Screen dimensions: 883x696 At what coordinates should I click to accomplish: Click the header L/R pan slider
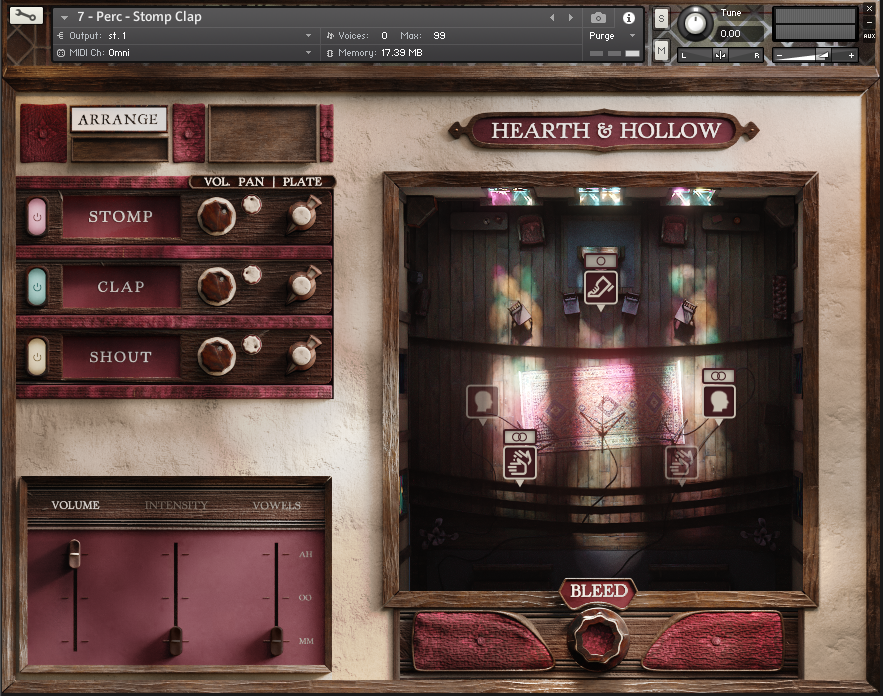(720, 55)
